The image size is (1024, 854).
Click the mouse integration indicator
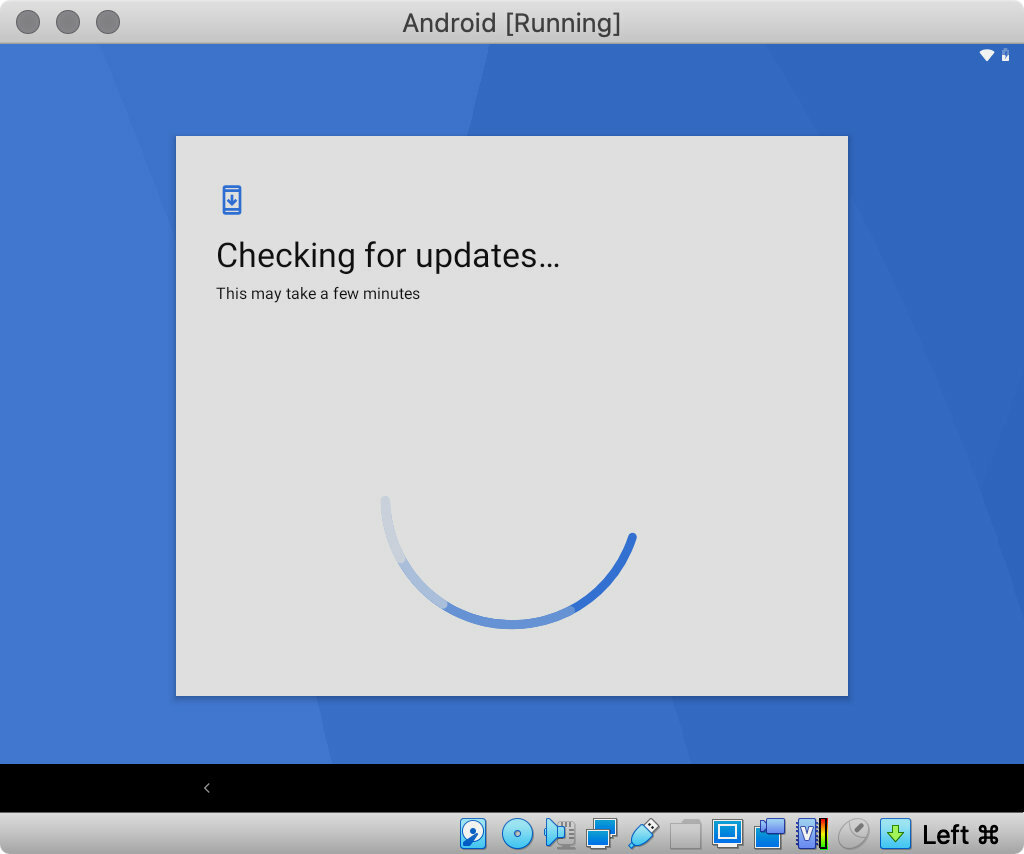(x=853, y=833)
